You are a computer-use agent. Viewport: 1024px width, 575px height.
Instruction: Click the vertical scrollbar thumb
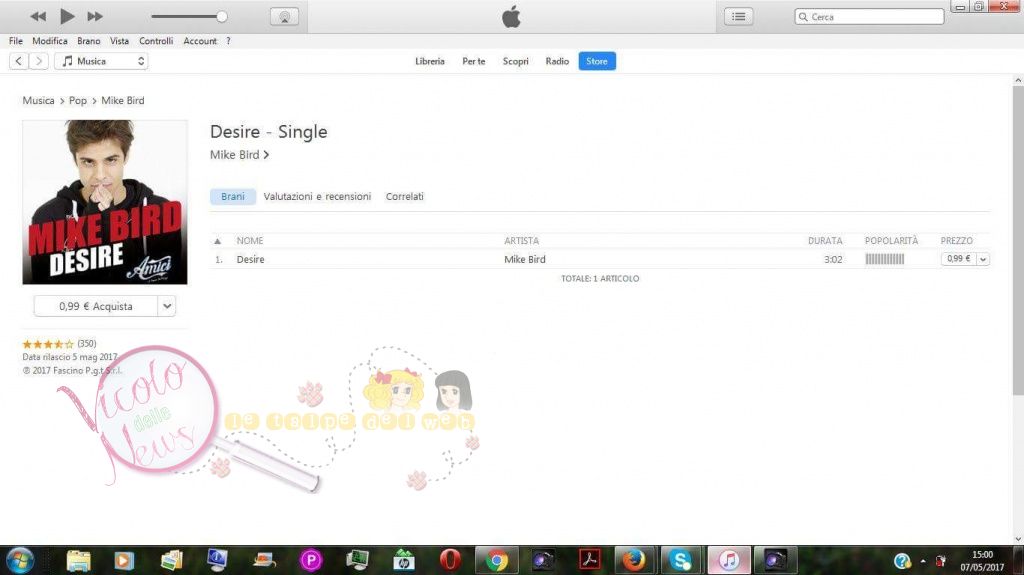point(1018,240)
